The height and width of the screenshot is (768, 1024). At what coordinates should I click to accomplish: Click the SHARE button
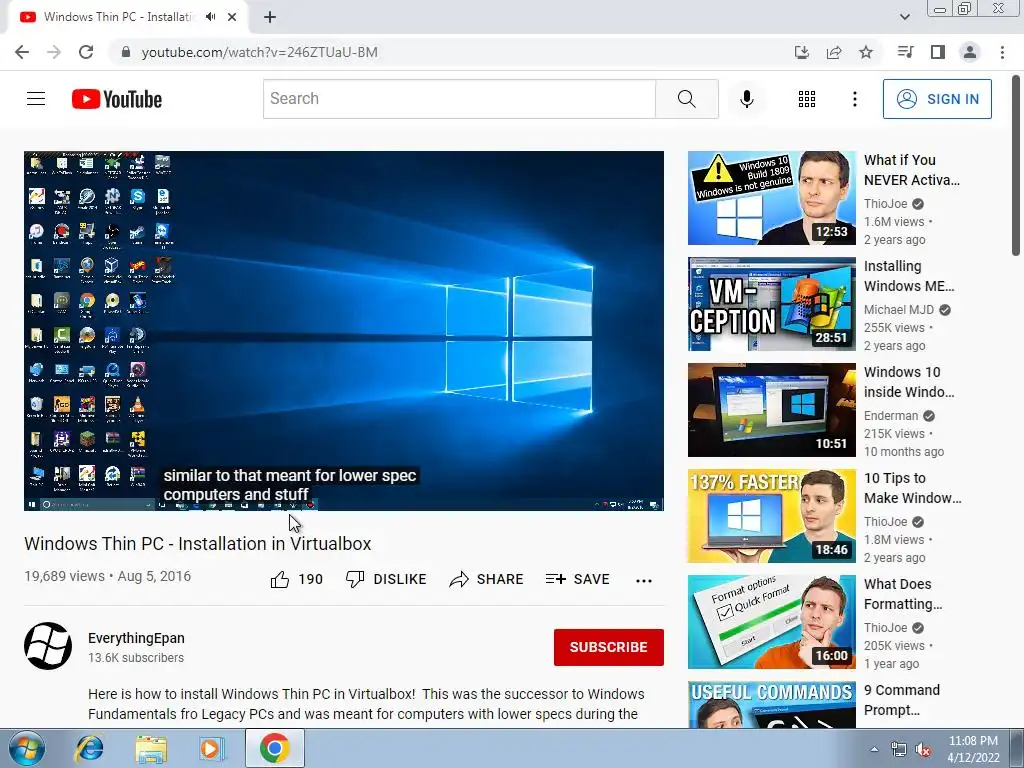[x=487, y=579]
